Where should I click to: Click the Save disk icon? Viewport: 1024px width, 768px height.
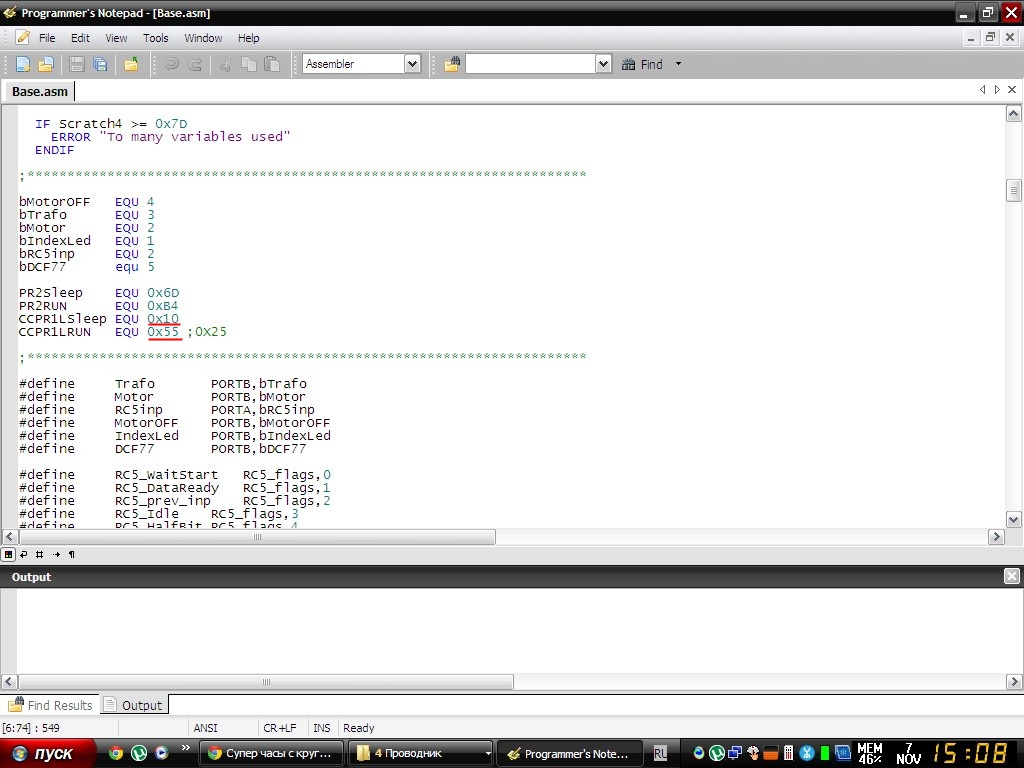pyautogui.click(x=77, y=64)
